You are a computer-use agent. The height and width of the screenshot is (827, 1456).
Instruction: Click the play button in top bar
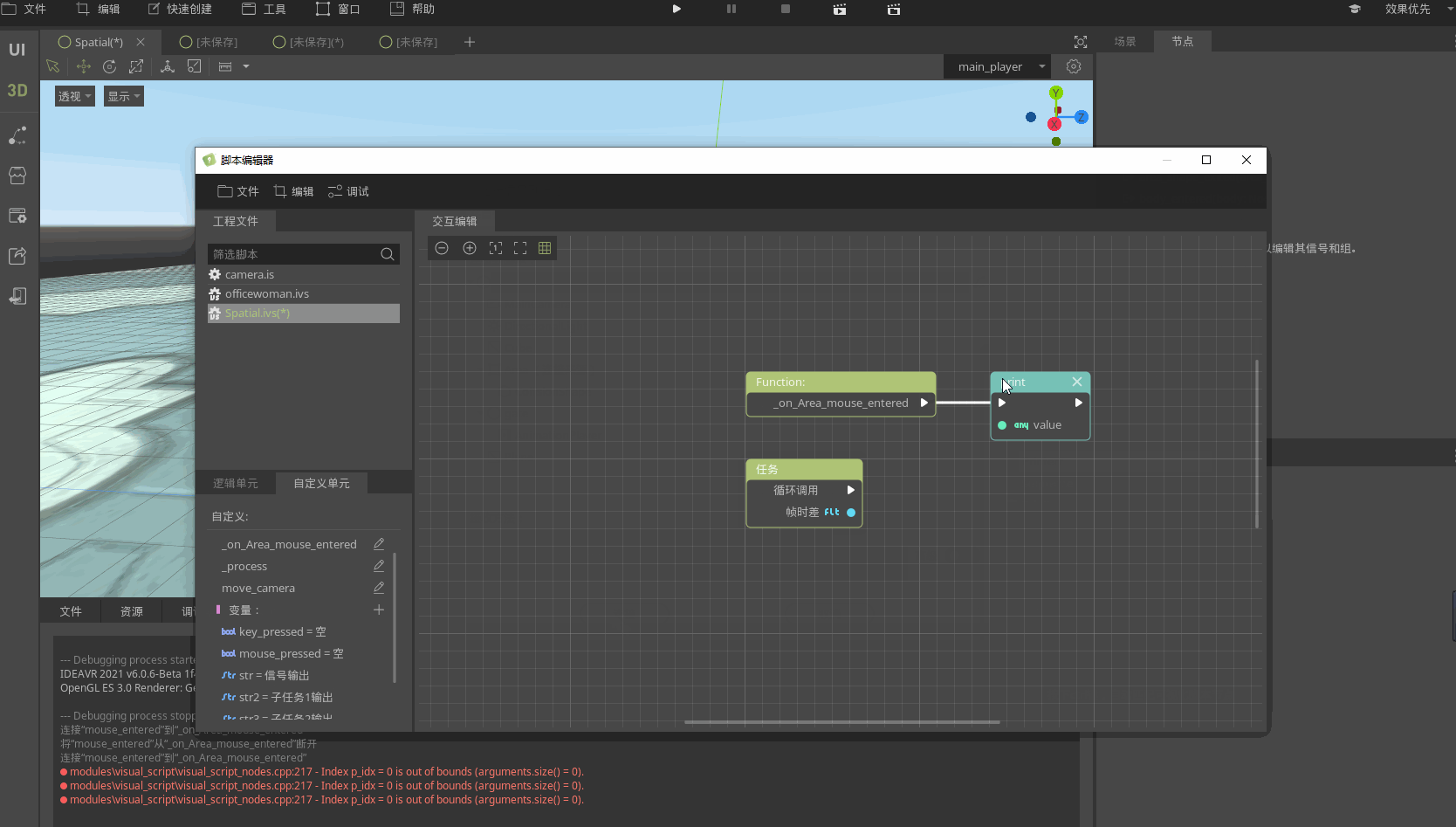[x=676, y=9]
